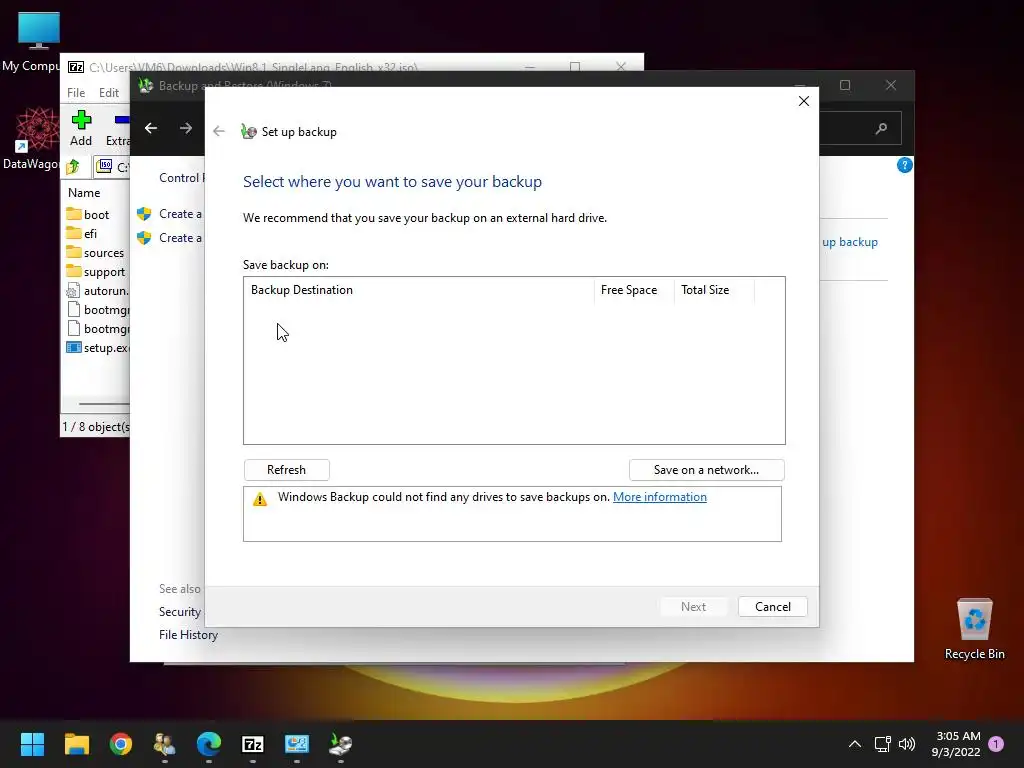The height and width of the screenshot is (768, 1024).
Task: Open notification badge in taskbar
Action: click(996, 743)
